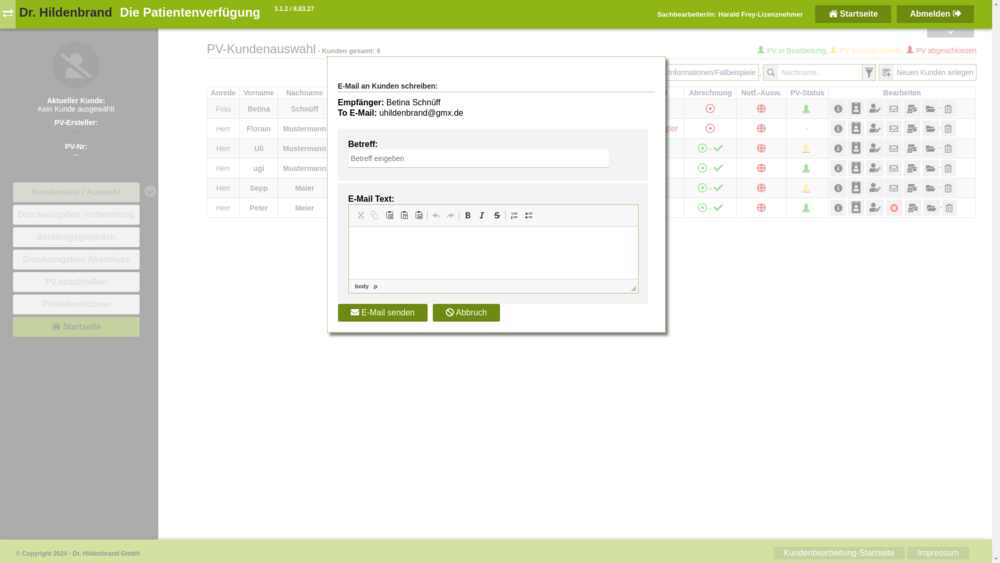Insert a bulleted list in the editor
The height and width of the screenshot is (563, 1000).
tap(529, 216)
